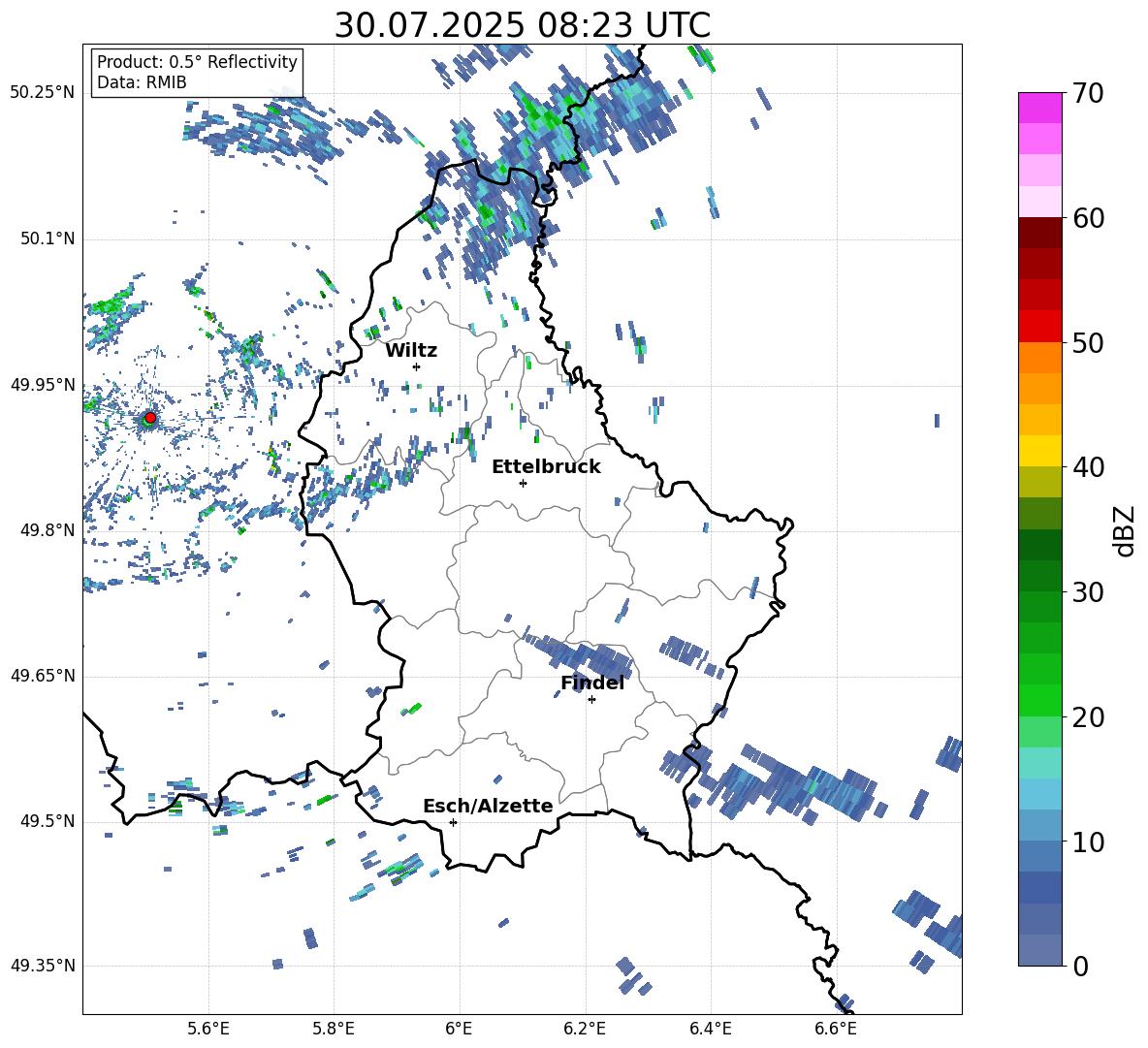Click the Esch/Alzette station cross marker
Image resolution: width=1148 pixels, height=1048 pixels.
pyautogui.click(x=453, y=822)
